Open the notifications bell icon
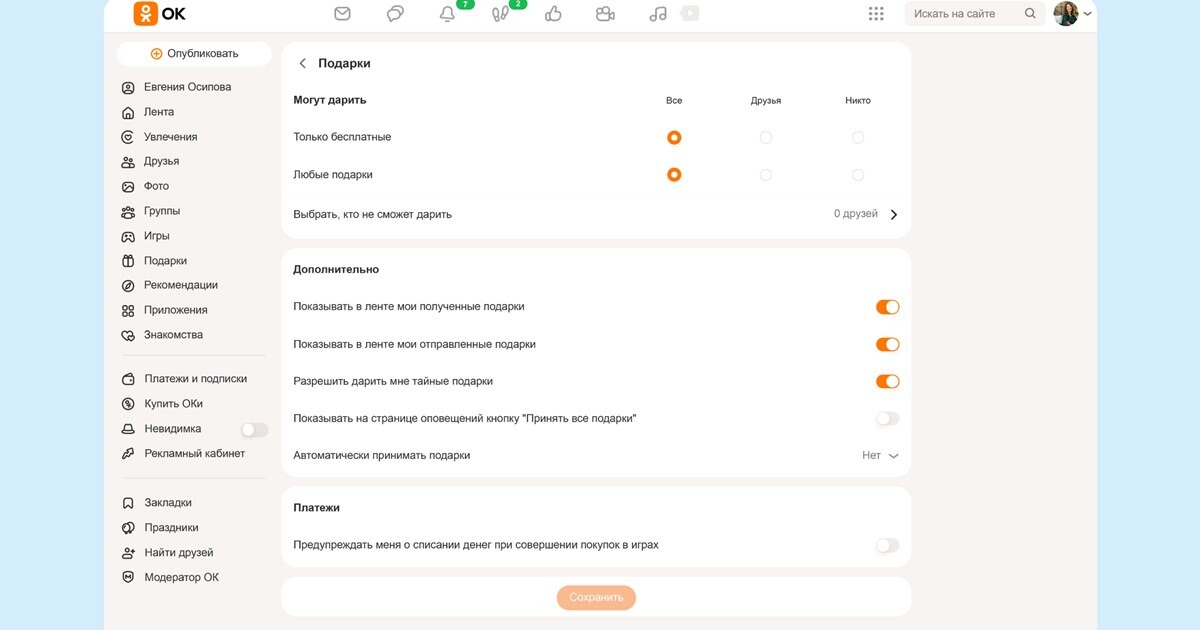This screenshot has height=630, width=1200. [447, 14]
